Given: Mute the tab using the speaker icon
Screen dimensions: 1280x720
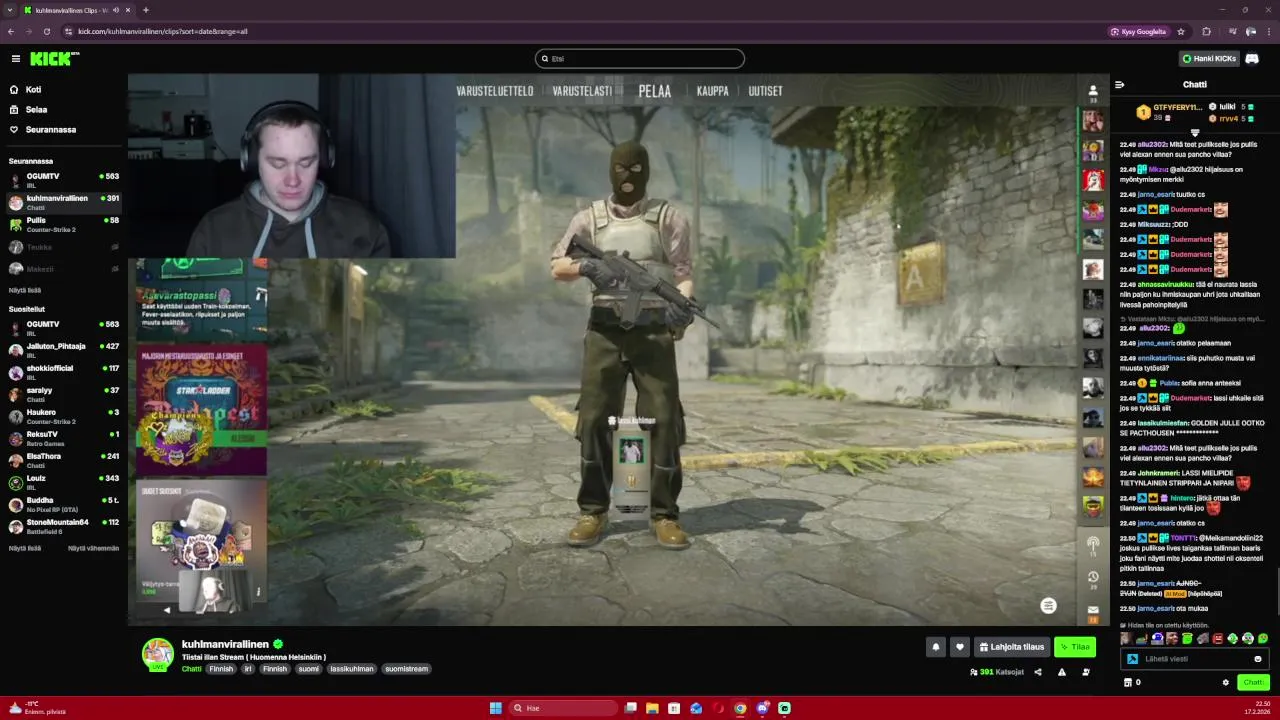Looking at the screenshot, I should tap(116, 10).
